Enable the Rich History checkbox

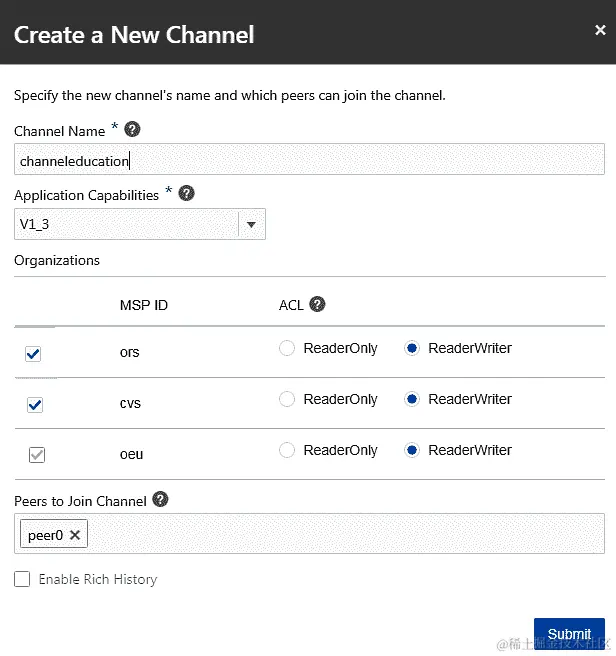22,579
